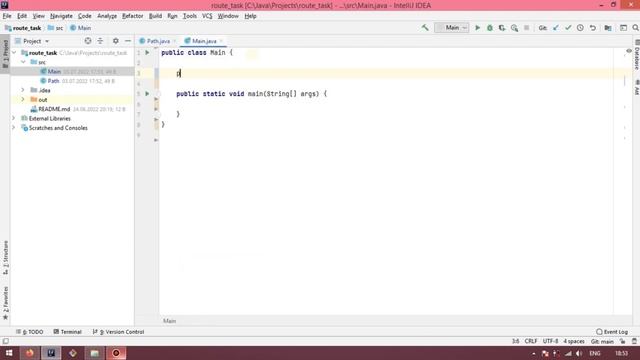Open the Terminal tool window
Viewport: 640px width, 360px height.
[68, 332]
